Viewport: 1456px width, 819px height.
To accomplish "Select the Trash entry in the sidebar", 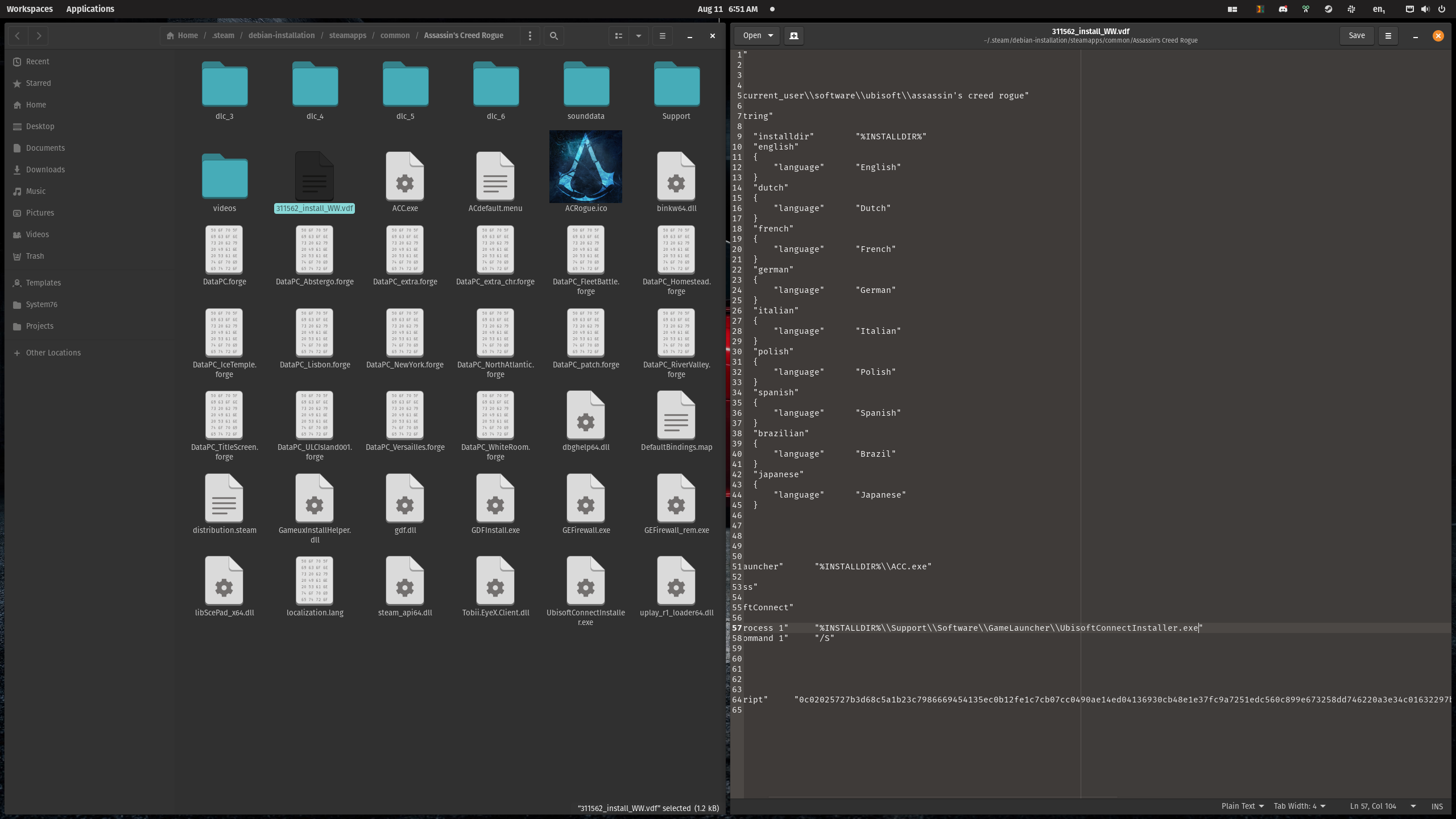I will point(35,256).
